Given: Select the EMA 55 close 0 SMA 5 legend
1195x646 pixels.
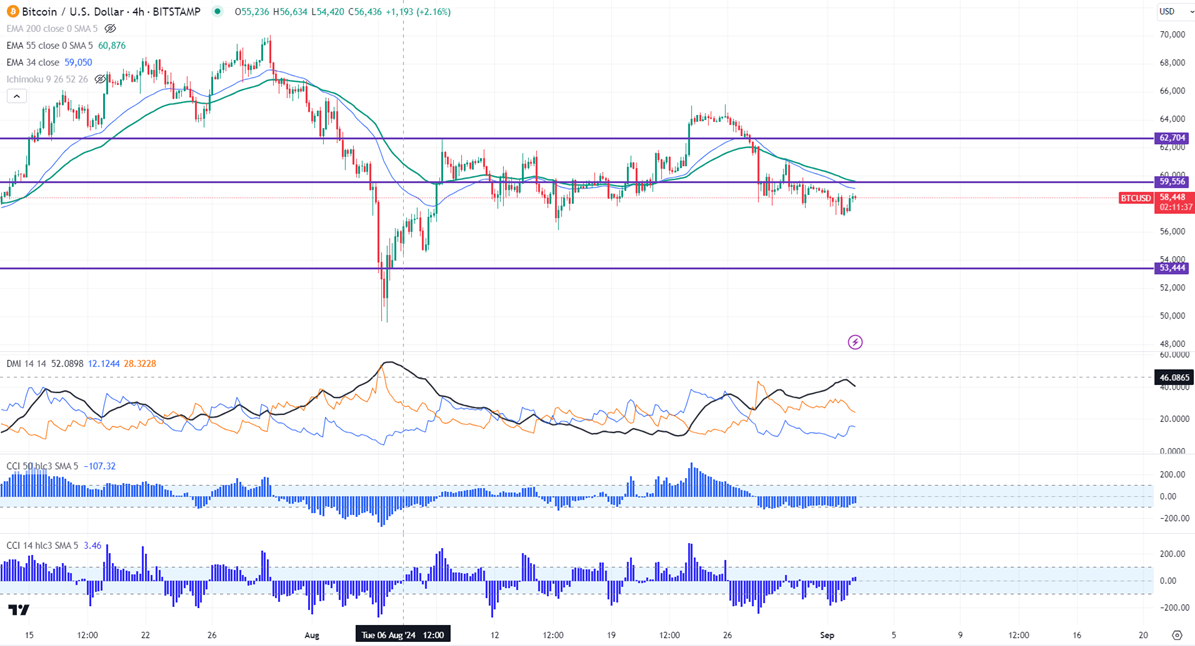Looking at the screenshot, I should pyautogui.click(x=50, y=45).
